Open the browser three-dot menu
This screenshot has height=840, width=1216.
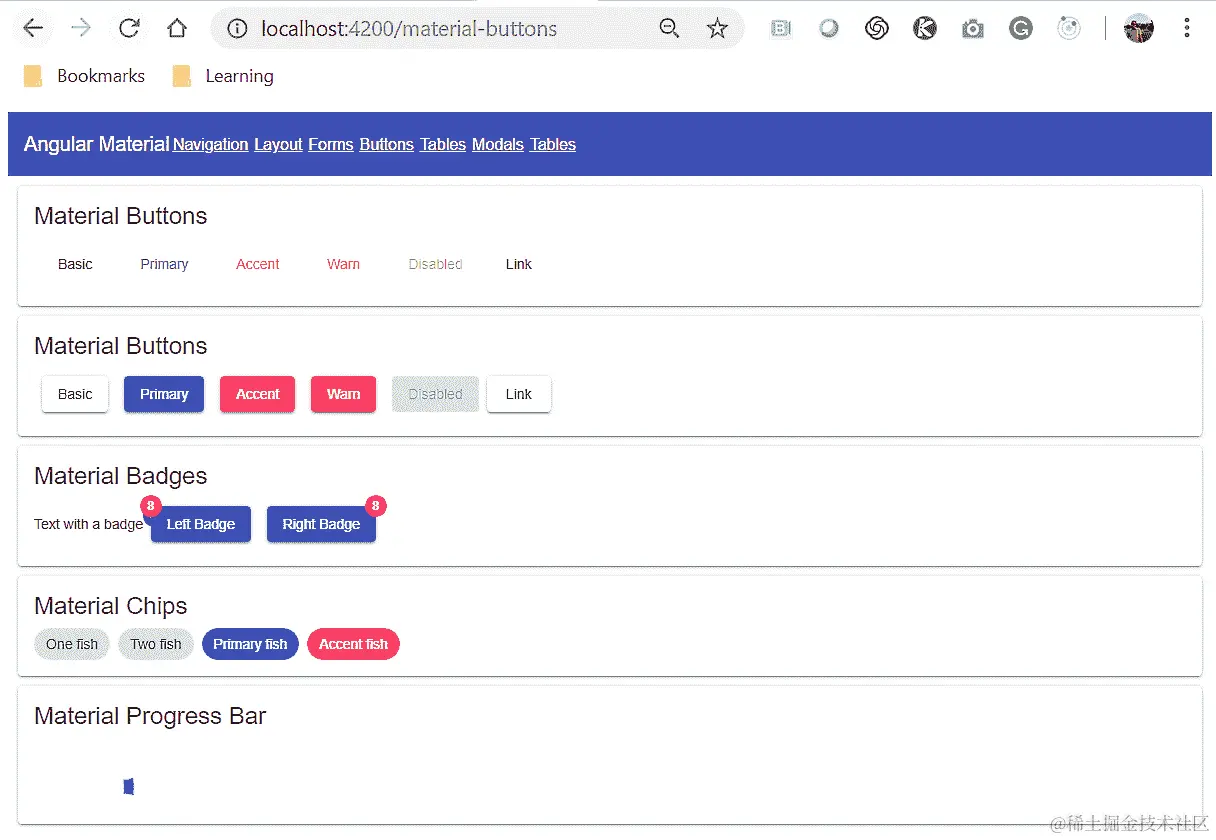(x=1187, y=29)
